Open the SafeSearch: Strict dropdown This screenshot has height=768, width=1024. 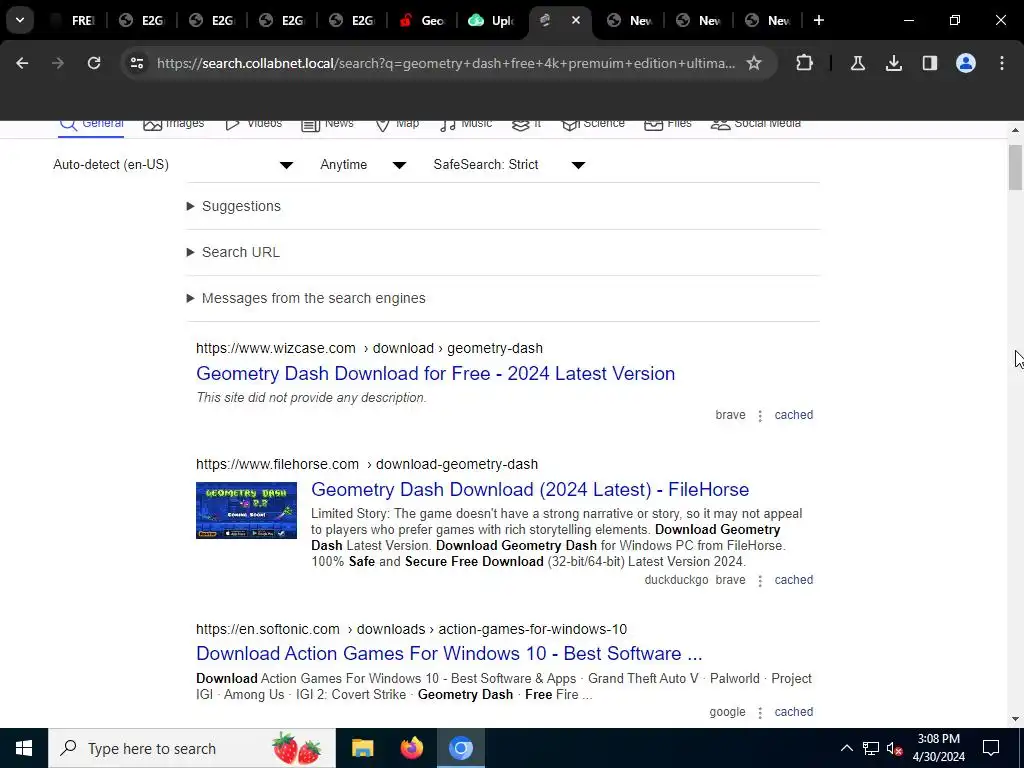509,165
